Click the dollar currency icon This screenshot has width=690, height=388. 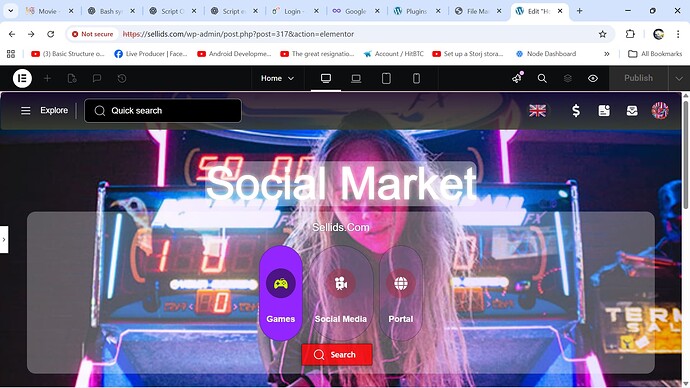(576, 110)
